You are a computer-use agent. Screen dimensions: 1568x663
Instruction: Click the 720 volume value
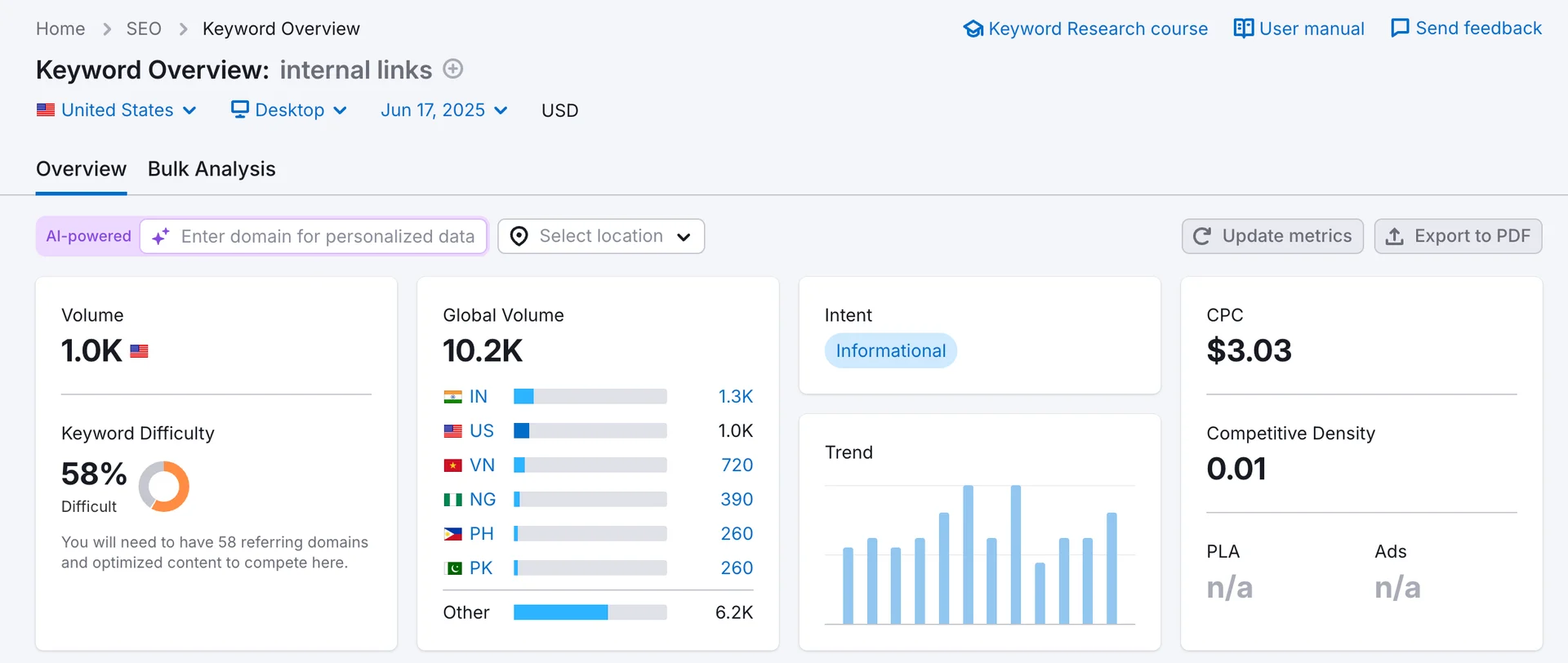[x=737, y=465]
